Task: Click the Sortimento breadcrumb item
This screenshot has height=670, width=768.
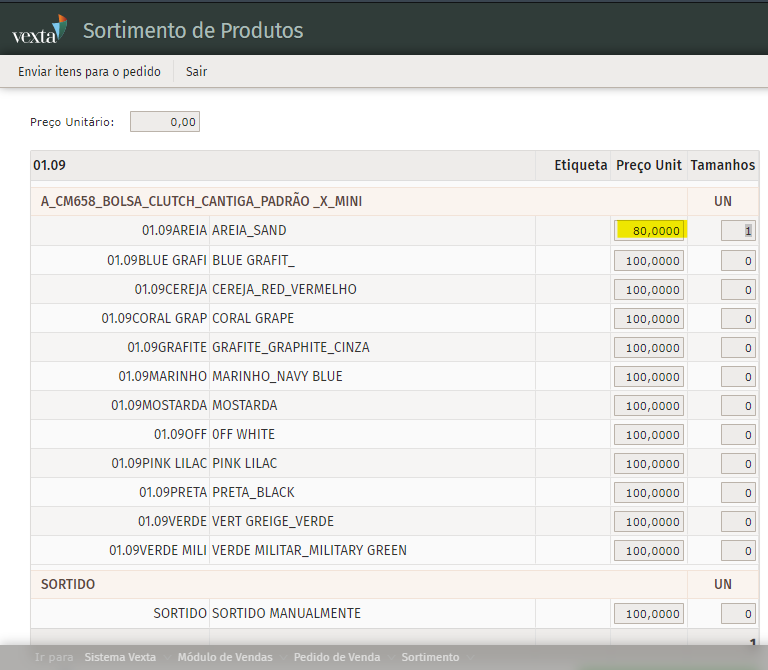Action: 430,657
